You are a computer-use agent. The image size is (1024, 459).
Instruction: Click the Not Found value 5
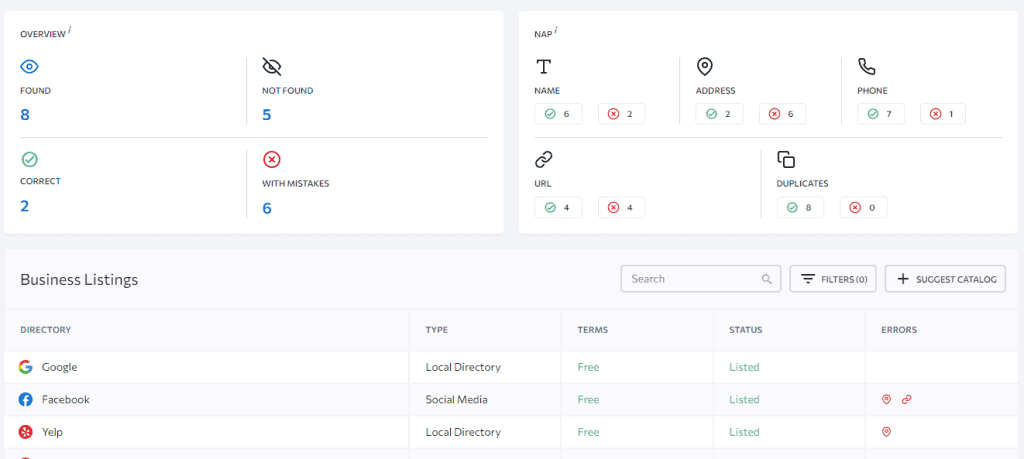[266, 115]
